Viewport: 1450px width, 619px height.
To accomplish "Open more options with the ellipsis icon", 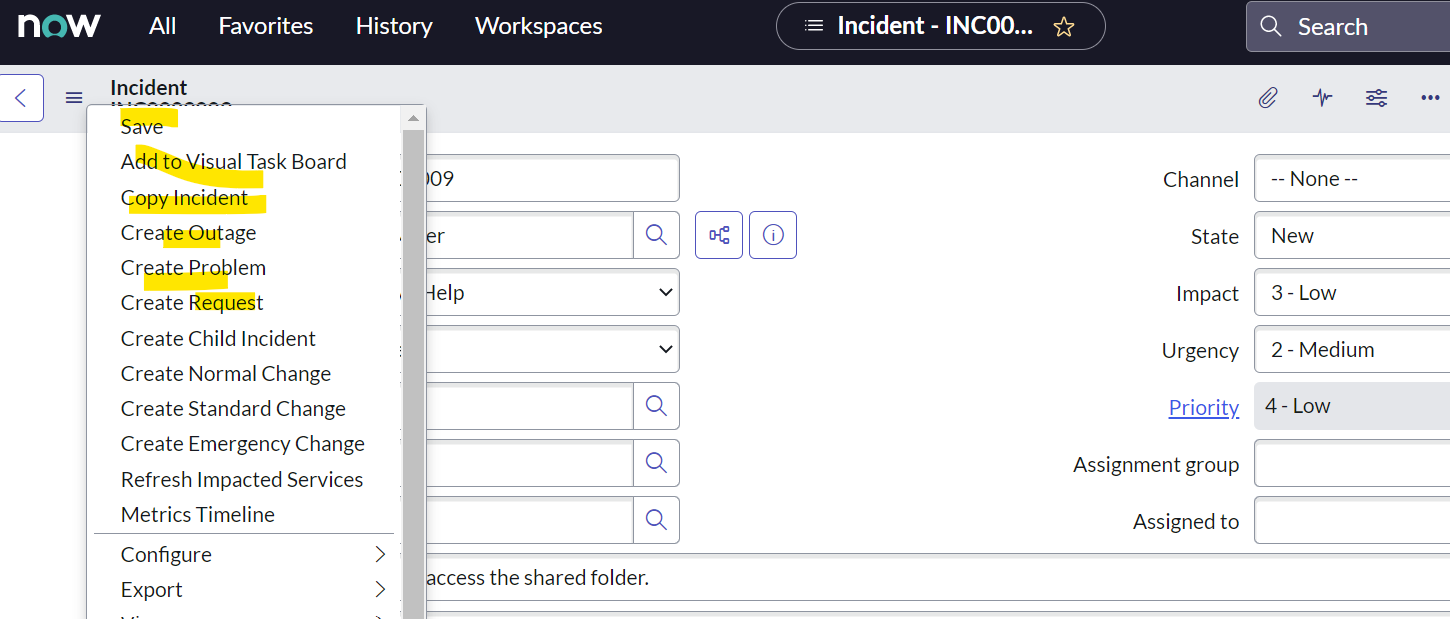I will 1429,97.
